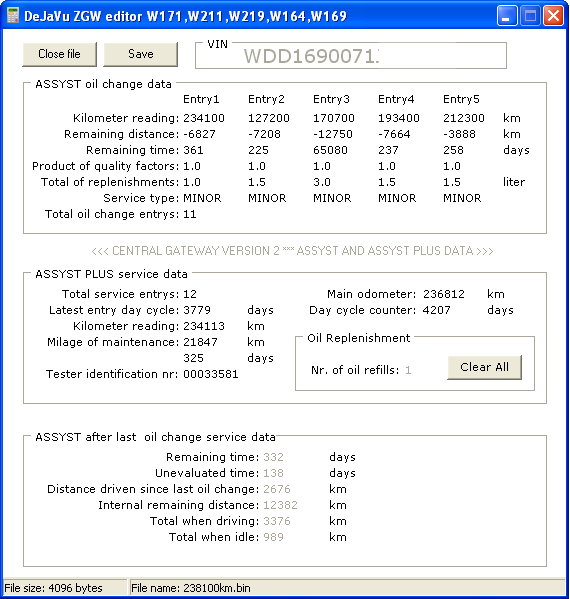Screen dimensions: 570x599
Task: Click File size 4096 bytes in status bar
Action: 53,588
